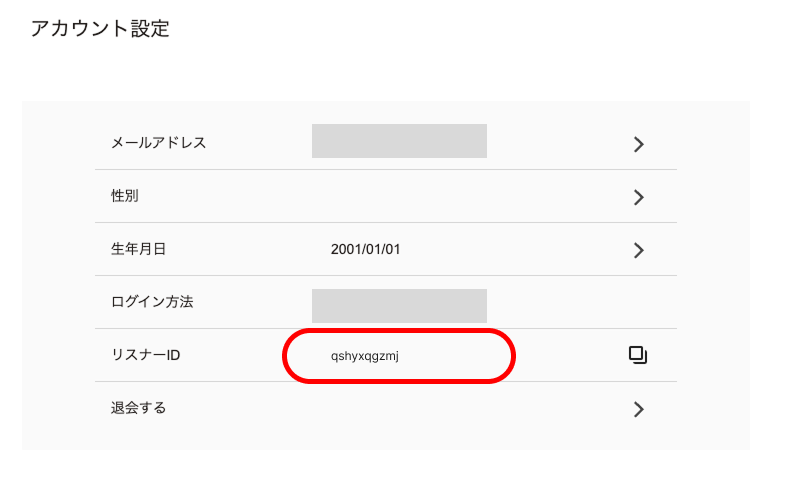Click the masked email address field
Viewport: 798px width, 489px height.
400,141
